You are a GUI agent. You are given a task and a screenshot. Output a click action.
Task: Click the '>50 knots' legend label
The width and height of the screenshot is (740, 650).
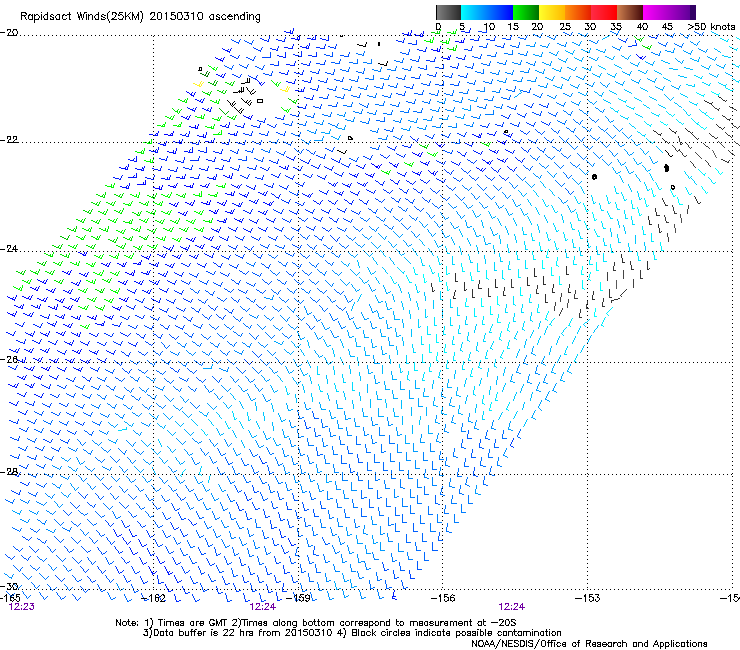click(x=711, y=27)
